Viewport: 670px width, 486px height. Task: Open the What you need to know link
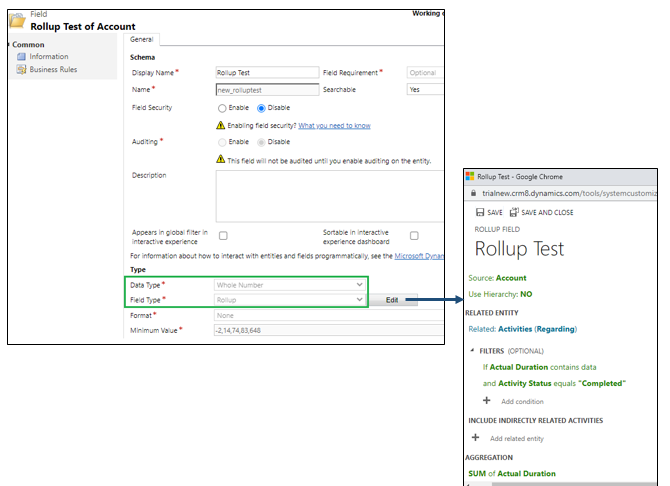pyautogui.click(x=335, y=125)
